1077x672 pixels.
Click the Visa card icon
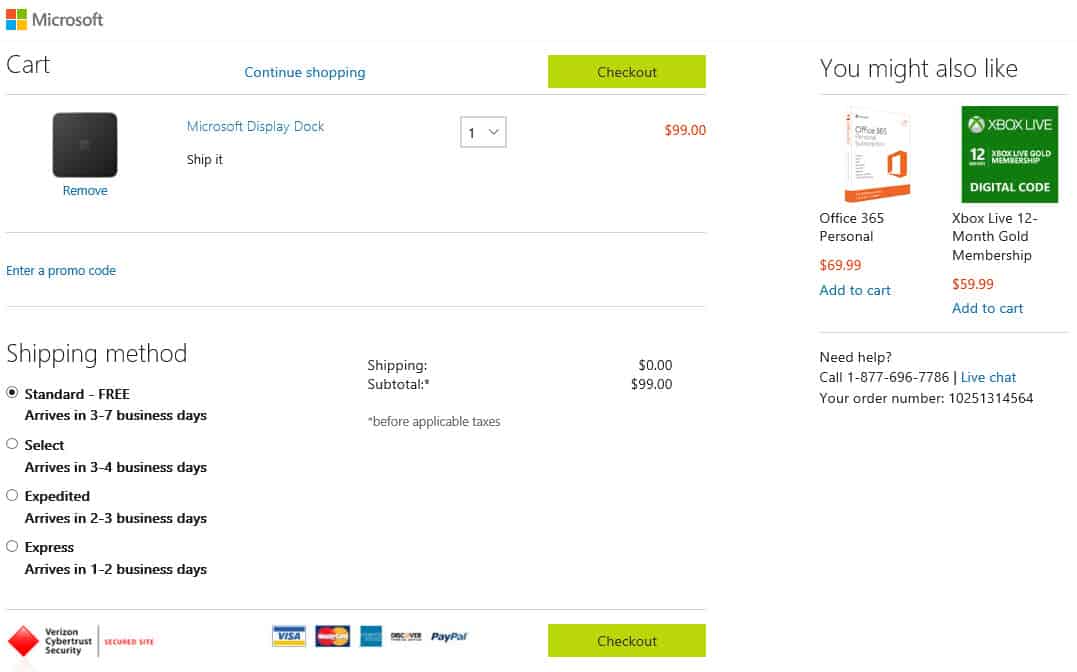[x=288, y=636]
